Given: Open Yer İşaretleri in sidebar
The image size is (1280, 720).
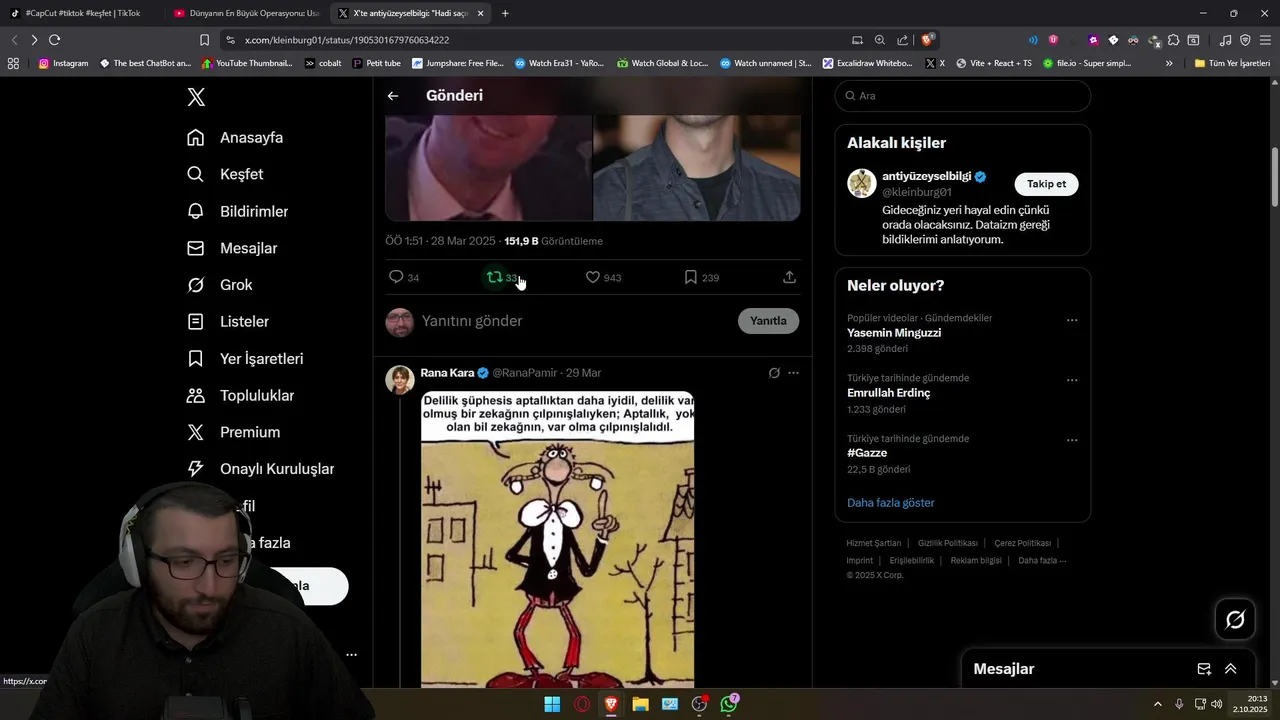Looking at the screenshot, I should pyautogui.click(x=245, y=358).
